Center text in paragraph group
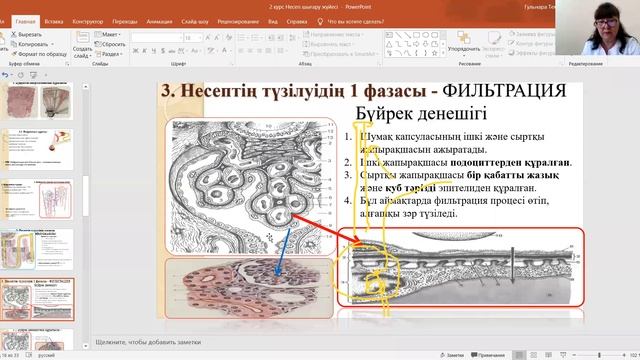 click(250, 51)
